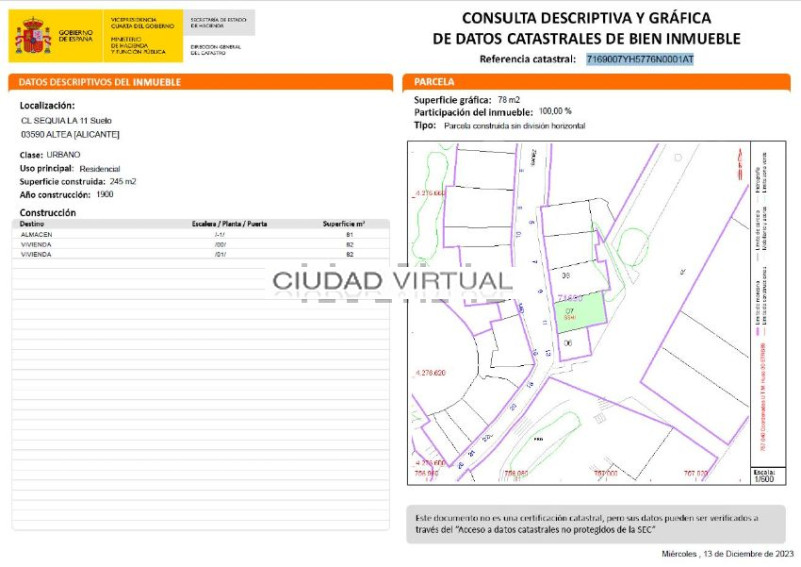This screenshot has height=567, width=801.
Task: Click the Spanish coat of arms emblem
Action: [x=33, y=36]
